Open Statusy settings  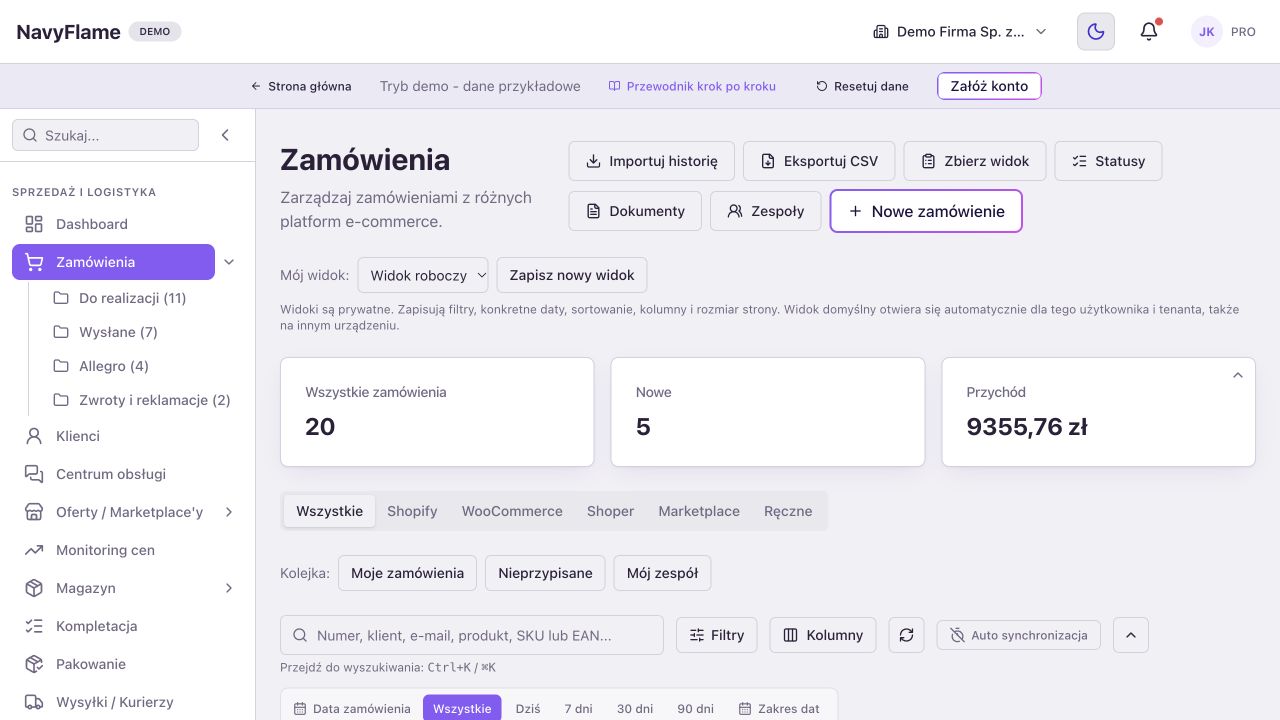pos(1108,161)
